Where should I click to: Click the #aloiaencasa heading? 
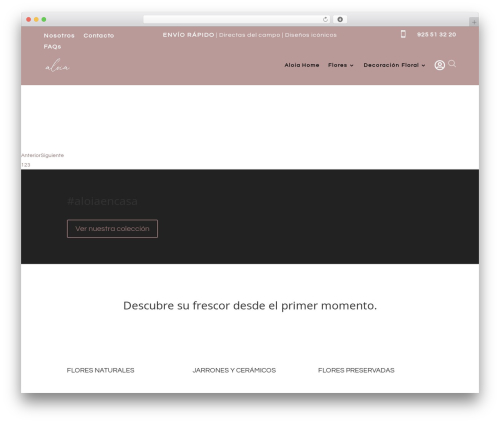[102, 201]
